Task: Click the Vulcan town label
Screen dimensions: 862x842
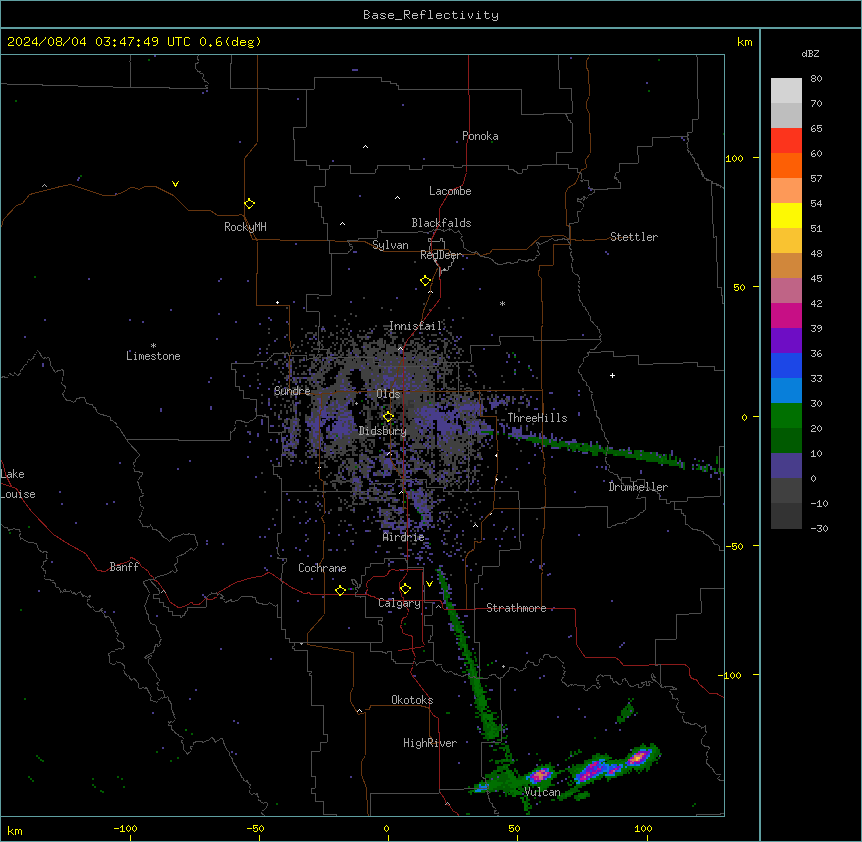Action: point(543,792)
